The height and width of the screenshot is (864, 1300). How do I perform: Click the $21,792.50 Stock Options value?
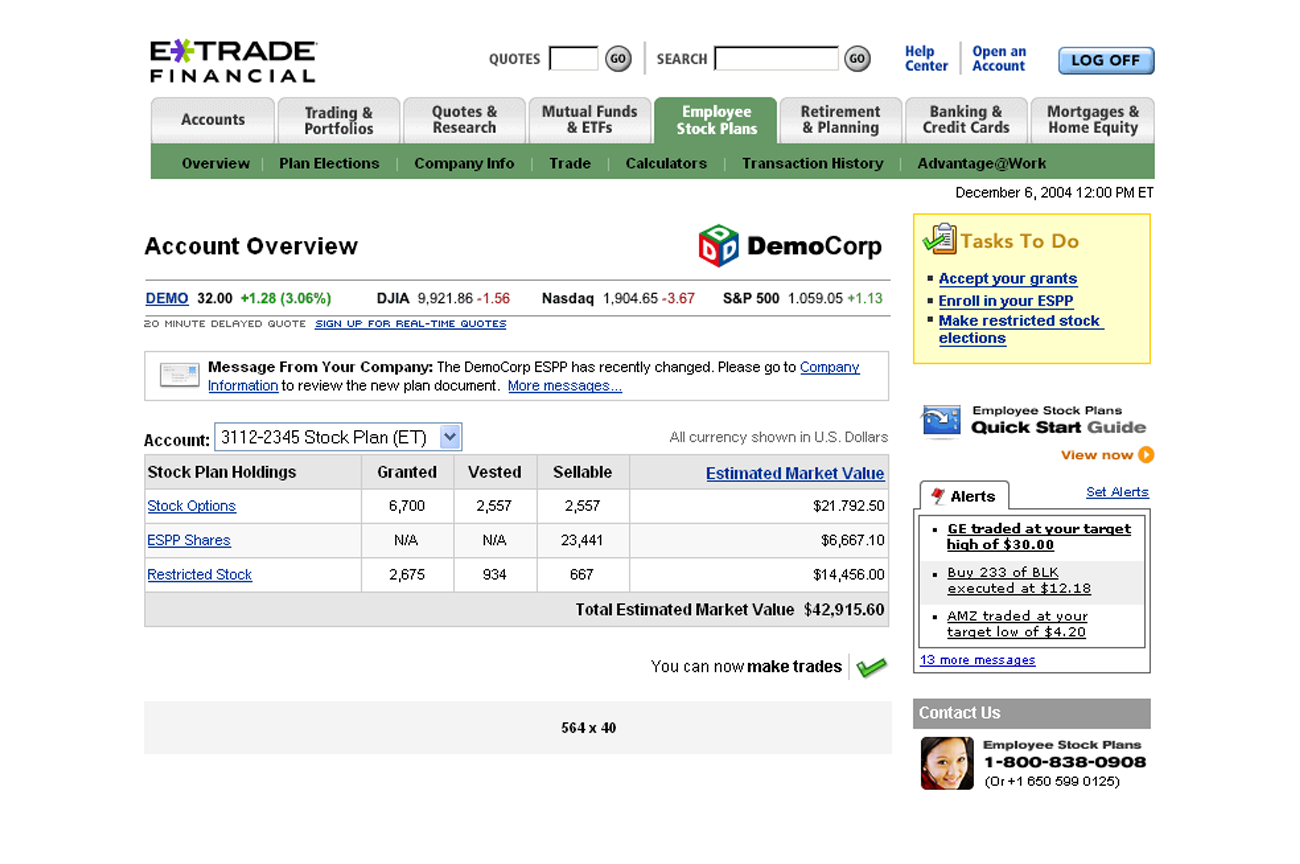(849, 506)
